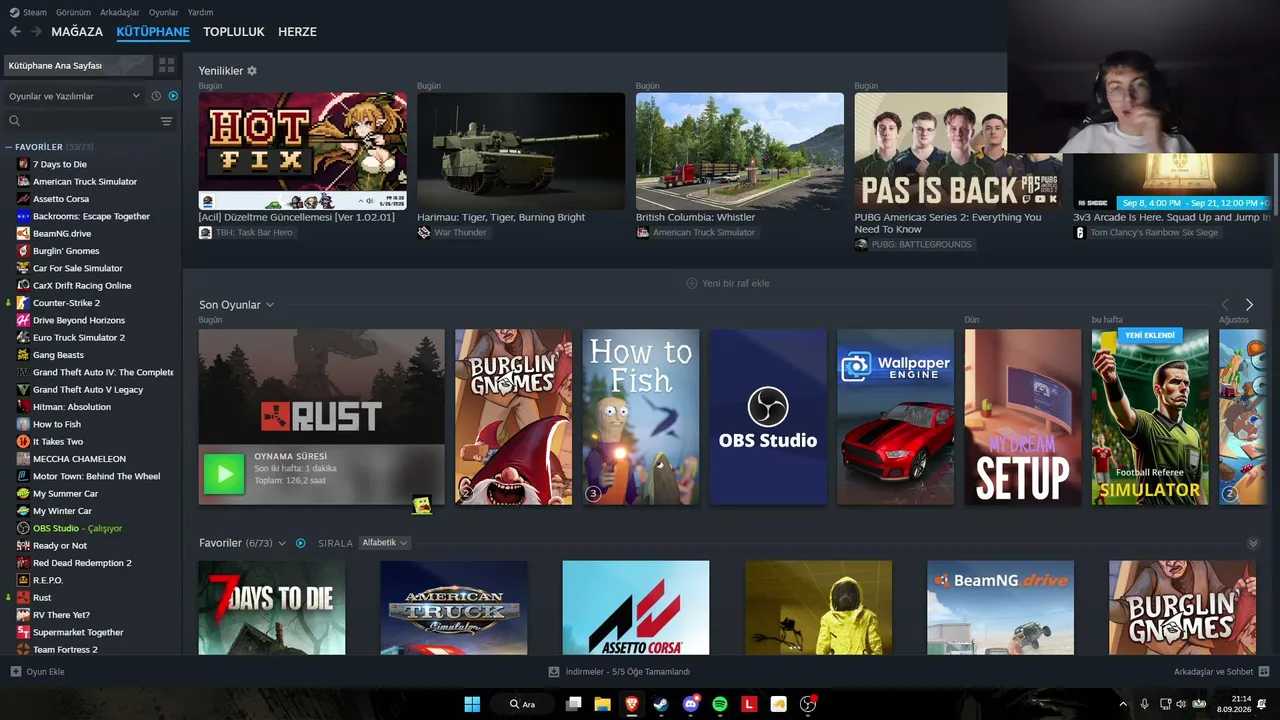The width and height of the screenshot is (1280, 720).
Task: Click Kütüphane Ana Sayfası button
Action: 78,65
